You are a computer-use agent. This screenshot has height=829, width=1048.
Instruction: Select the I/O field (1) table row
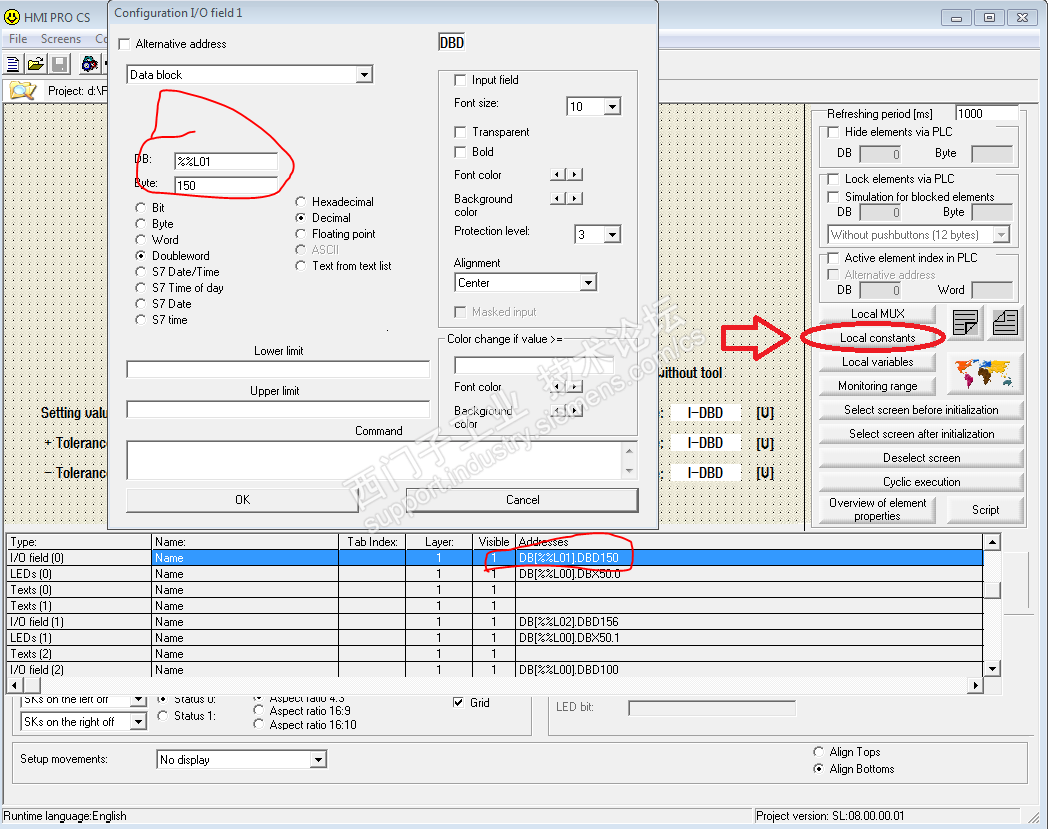click(495, 622)
